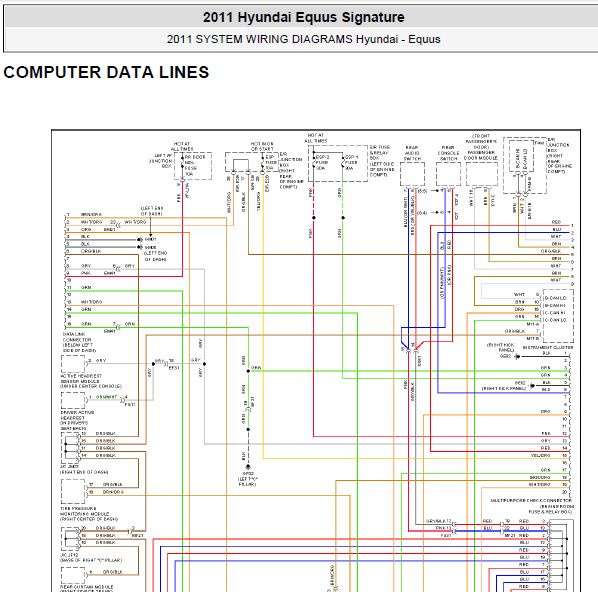Click the '(RIGHT KICK PANEL)' label beside G202

click(x=501, y=347)
